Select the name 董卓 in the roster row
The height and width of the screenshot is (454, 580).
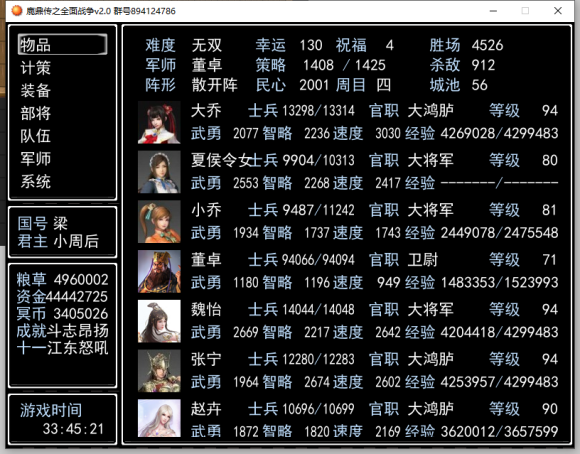pos(206,260)
